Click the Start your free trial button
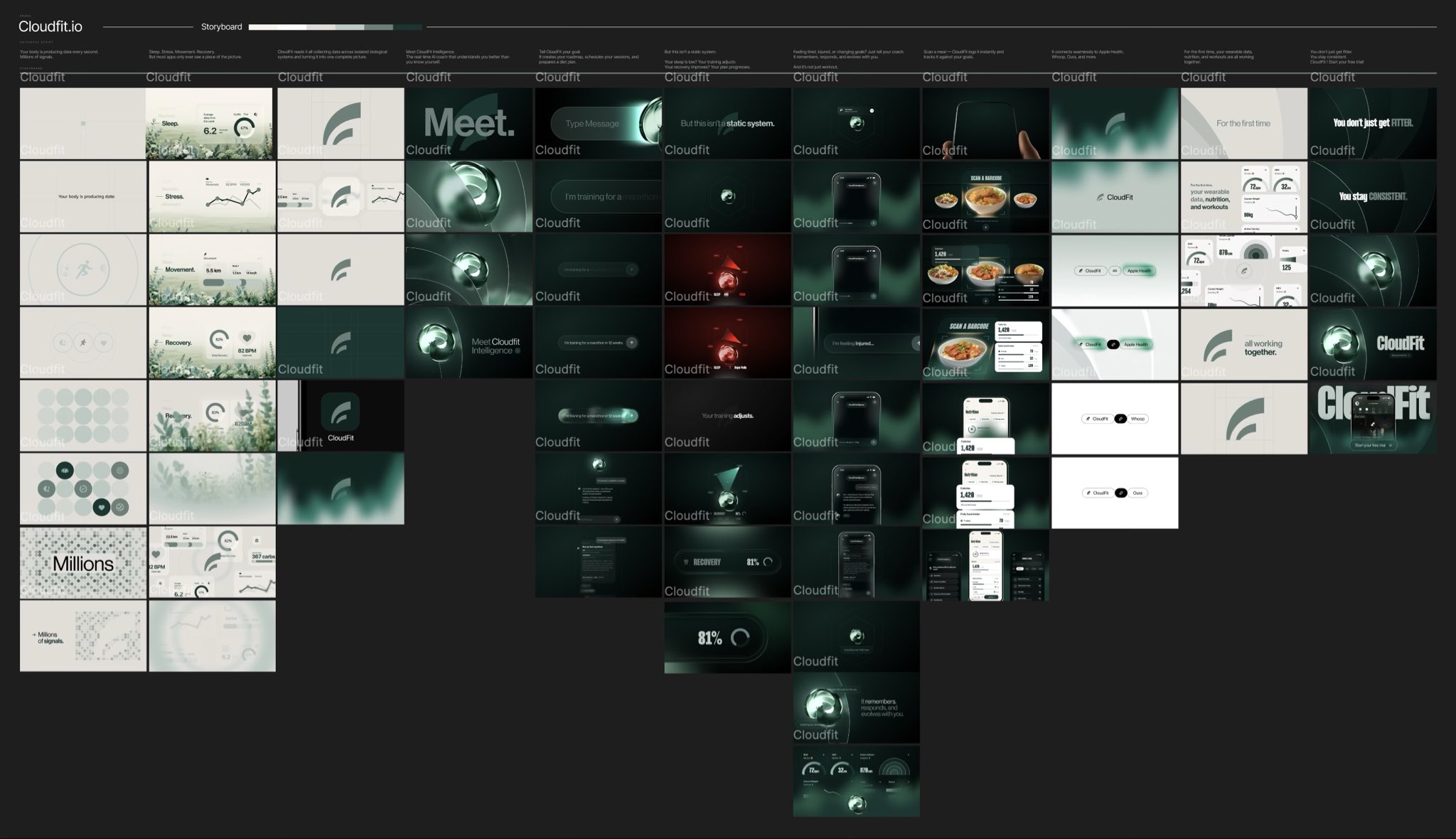The image size is (1456, 839). (1372, 445)
